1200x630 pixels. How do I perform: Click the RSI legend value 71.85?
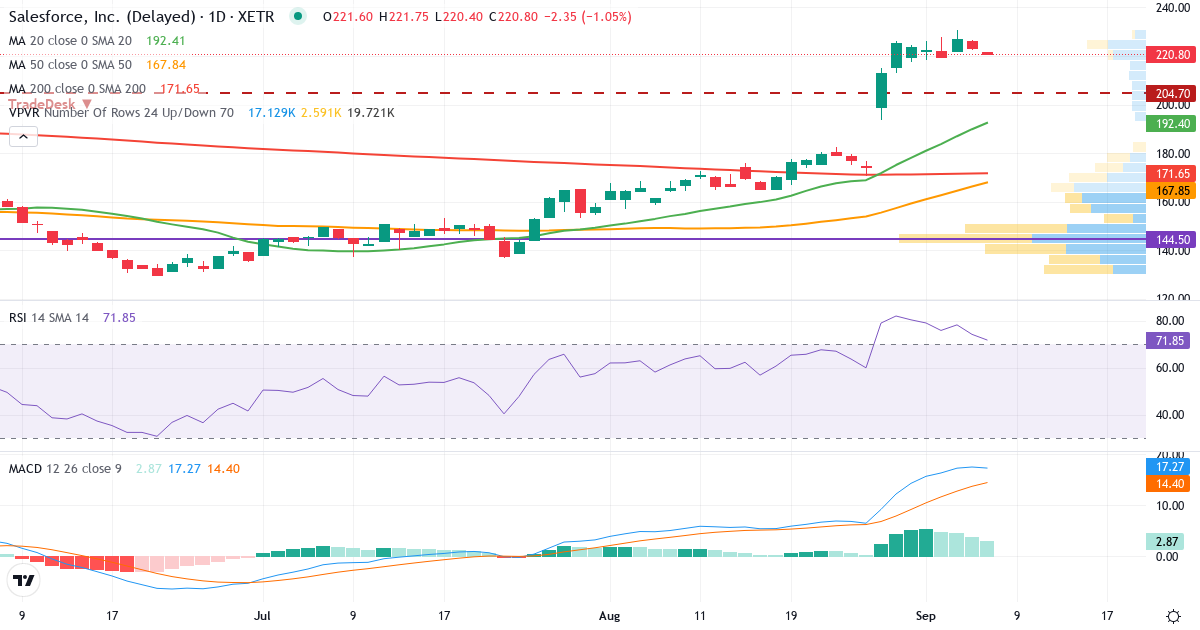pyautogui.click(x=119, y=317)
